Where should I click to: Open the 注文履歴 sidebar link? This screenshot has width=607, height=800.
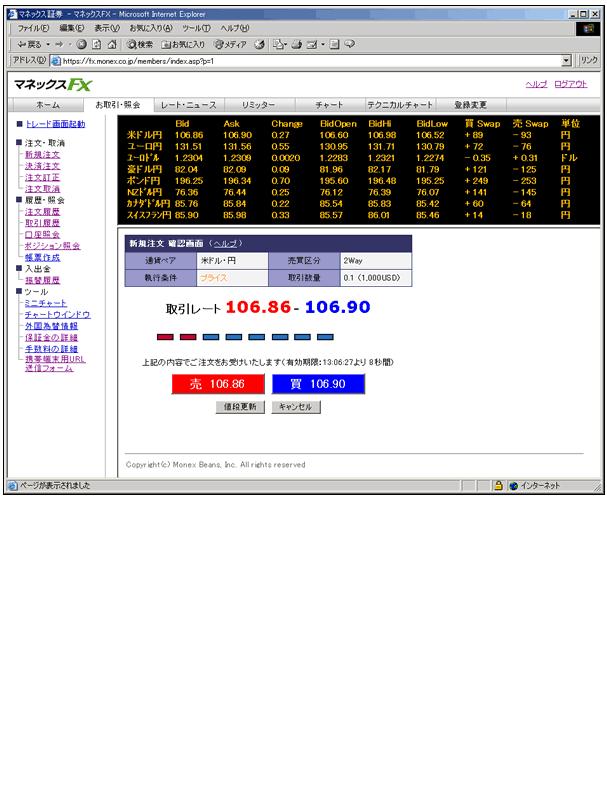pos(42,212)
